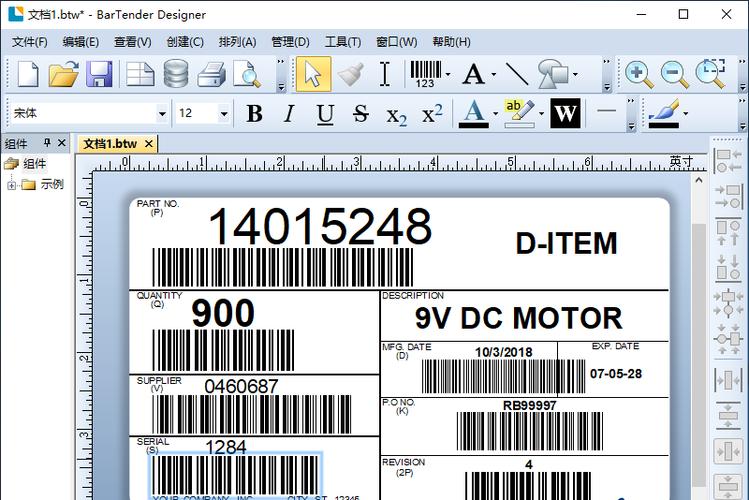Open the 管理(D) menu
This screenshot has height=500, width=749.
tap(290, 42)
